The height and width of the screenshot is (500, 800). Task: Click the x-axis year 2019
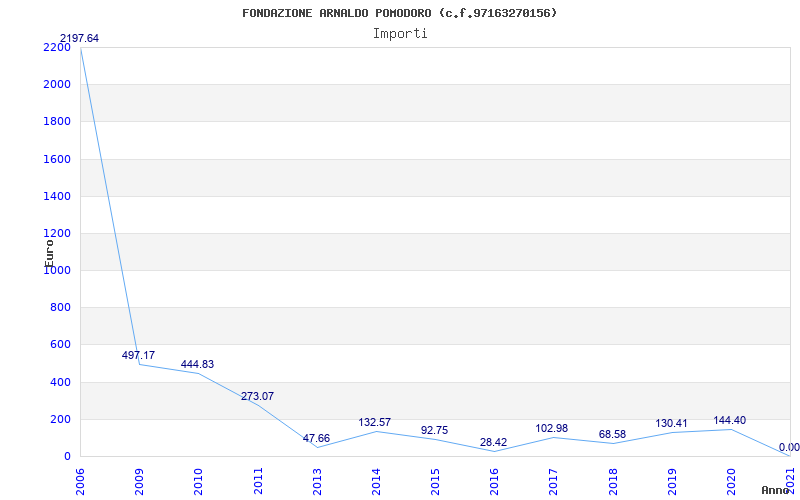point(672,481)
